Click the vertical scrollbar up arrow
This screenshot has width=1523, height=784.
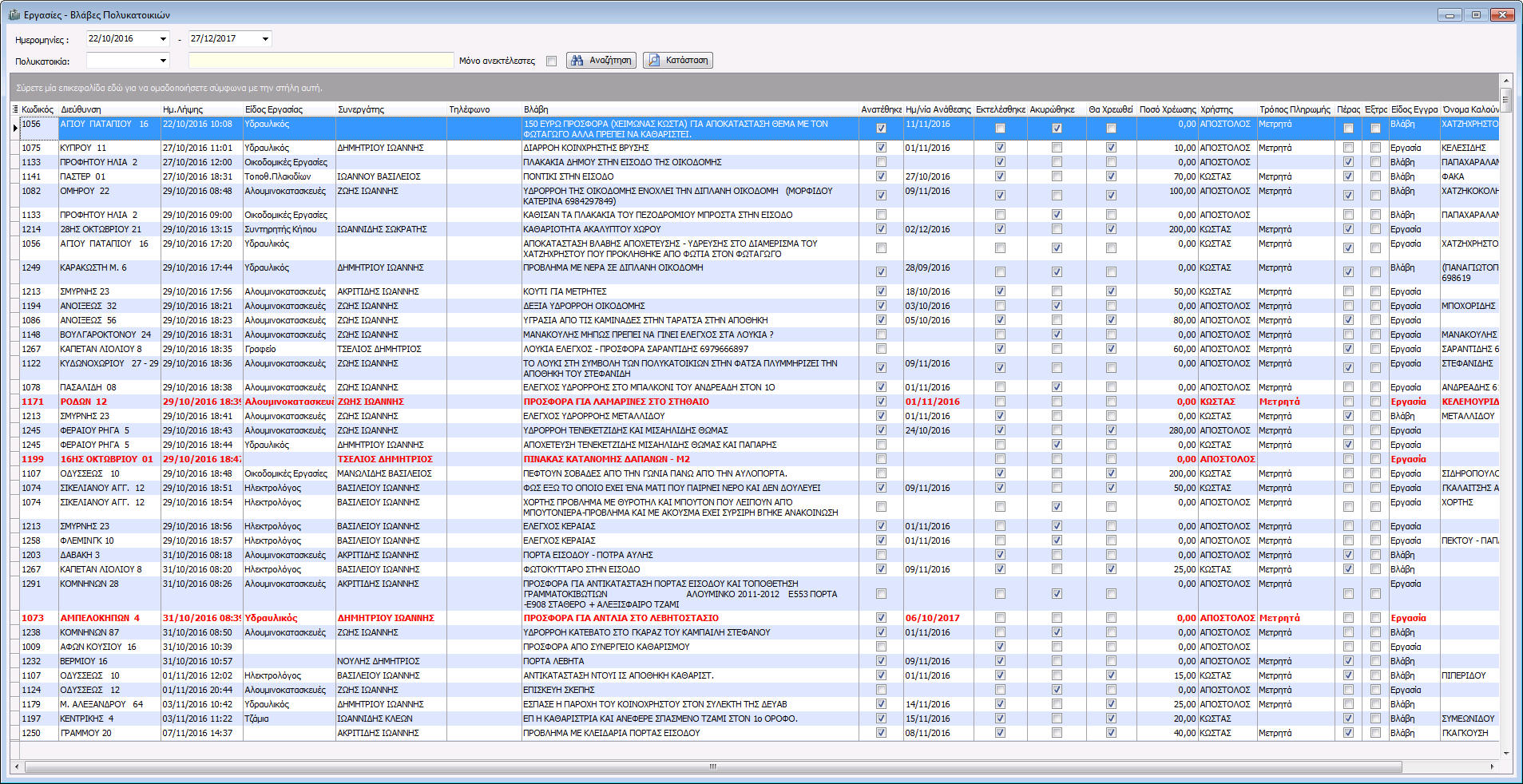tap(1506, 80)
